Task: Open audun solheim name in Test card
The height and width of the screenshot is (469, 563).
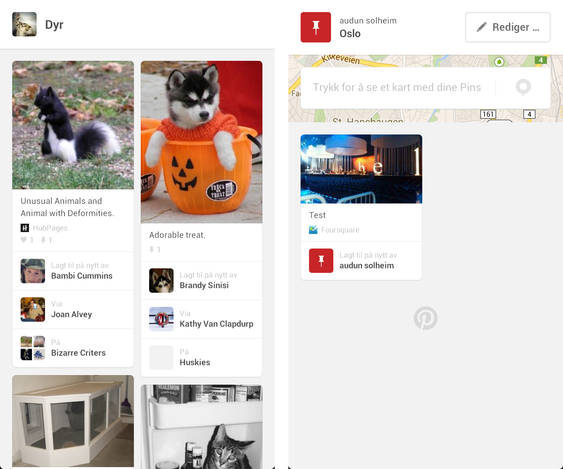Action: coord(367,265)
